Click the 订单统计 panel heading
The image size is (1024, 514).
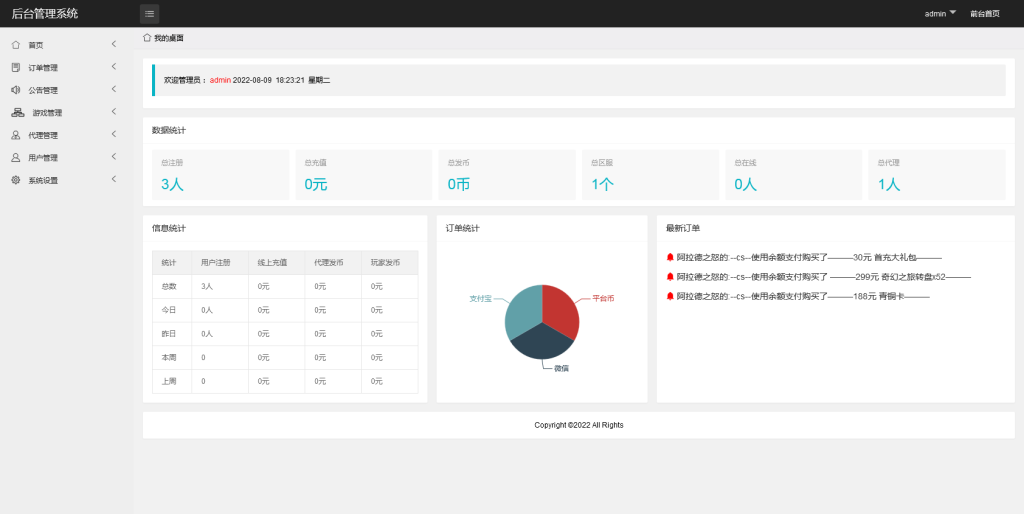click(462, 229)
